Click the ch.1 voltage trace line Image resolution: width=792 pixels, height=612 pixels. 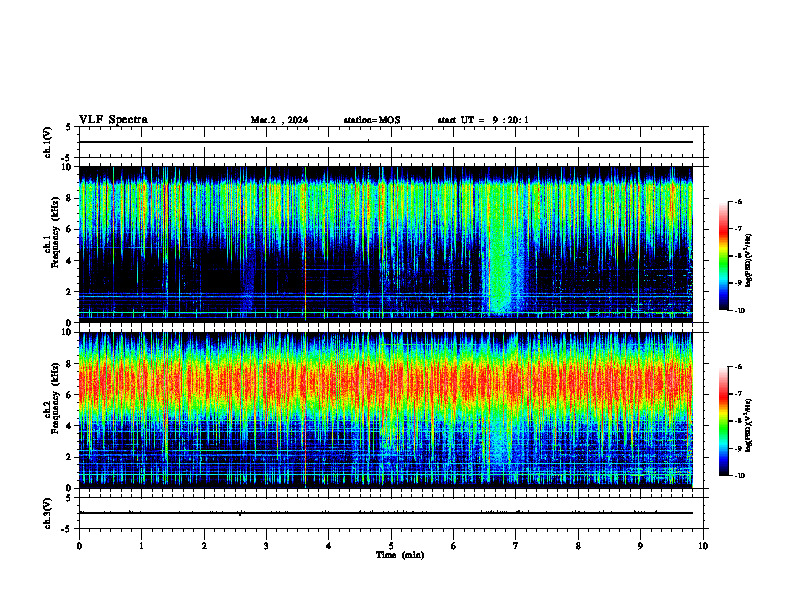click(x=386, y=142)
